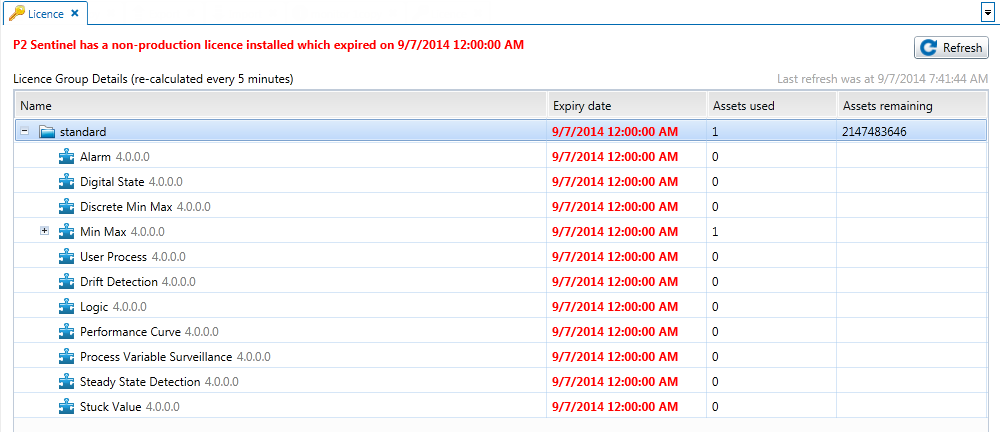Click the Refresh button
The image size is (1001, 432).
[x=951, y=48]
